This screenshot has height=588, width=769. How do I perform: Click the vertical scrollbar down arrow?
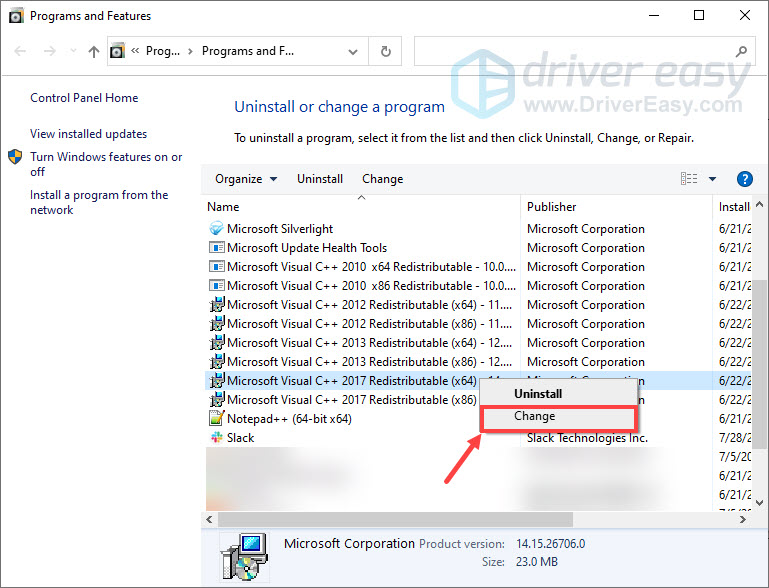pyautogui.click(x=760, y=502)
